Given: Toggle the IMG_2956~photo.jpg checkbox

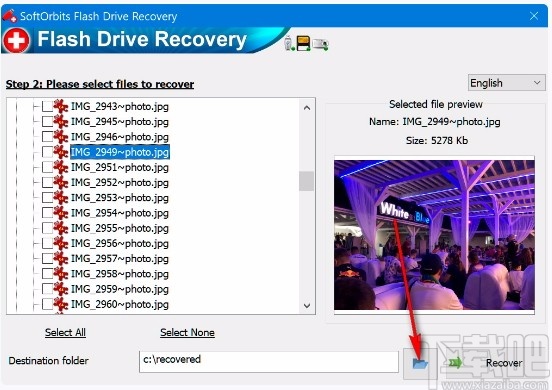Looking at the screenshot, I should (x=47, y=243).
